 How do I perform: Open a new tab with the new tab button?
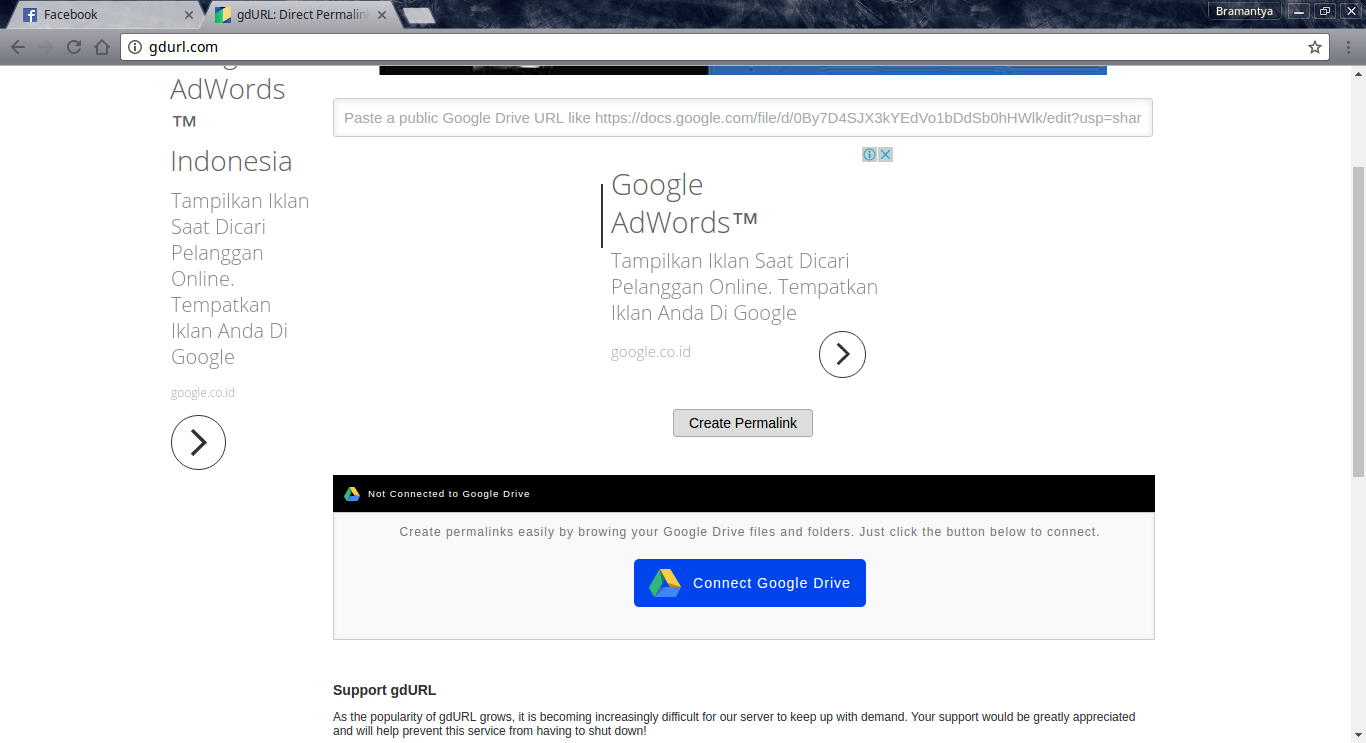point(418,15)
